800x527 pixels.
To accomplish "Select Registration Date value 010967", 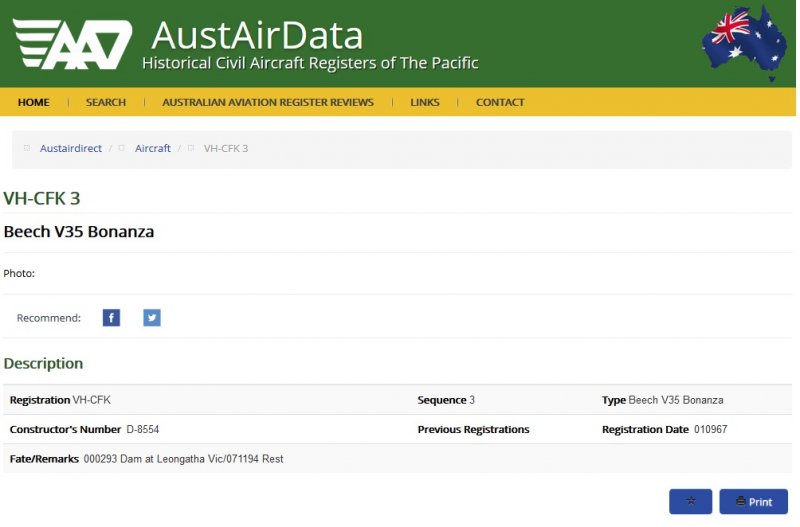I will [x=710, y=430].
